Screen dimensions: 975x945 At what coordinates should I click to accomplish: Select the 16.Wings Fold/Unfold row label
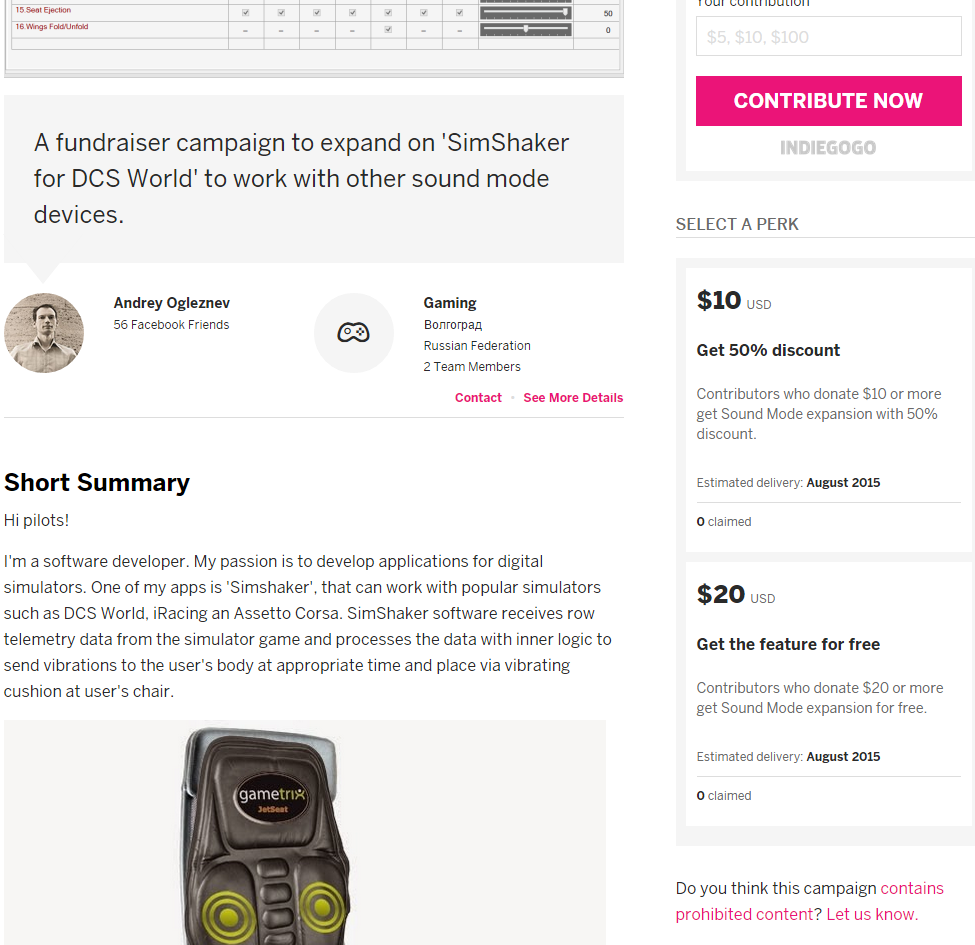(x=52, y=27)
